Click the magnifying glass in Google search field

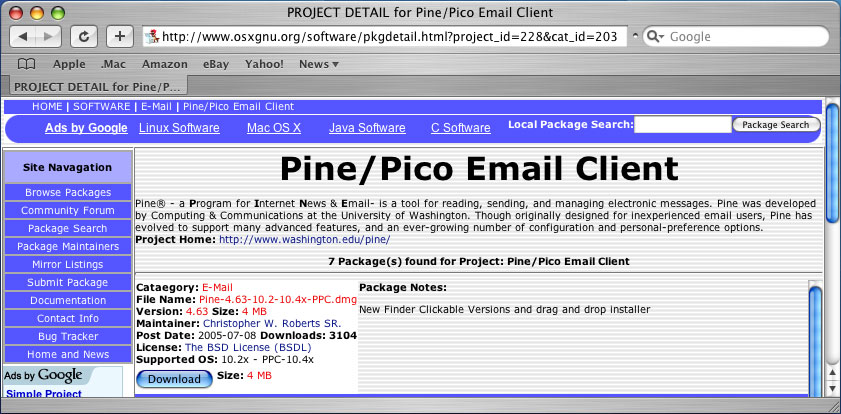[x=655, y=37]
